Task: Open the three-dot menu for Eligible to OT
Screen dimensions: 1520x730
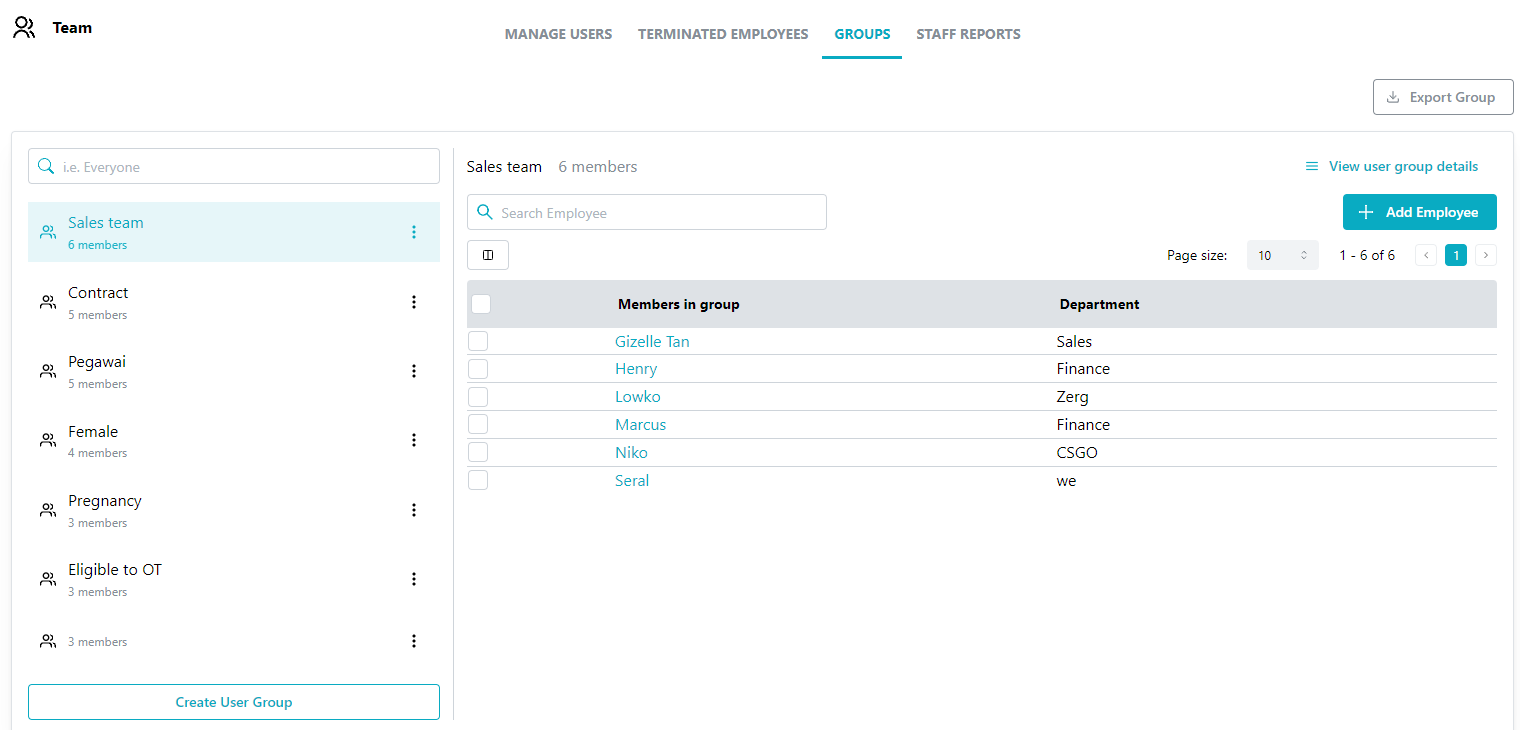Action: click(x=414, y=579)
